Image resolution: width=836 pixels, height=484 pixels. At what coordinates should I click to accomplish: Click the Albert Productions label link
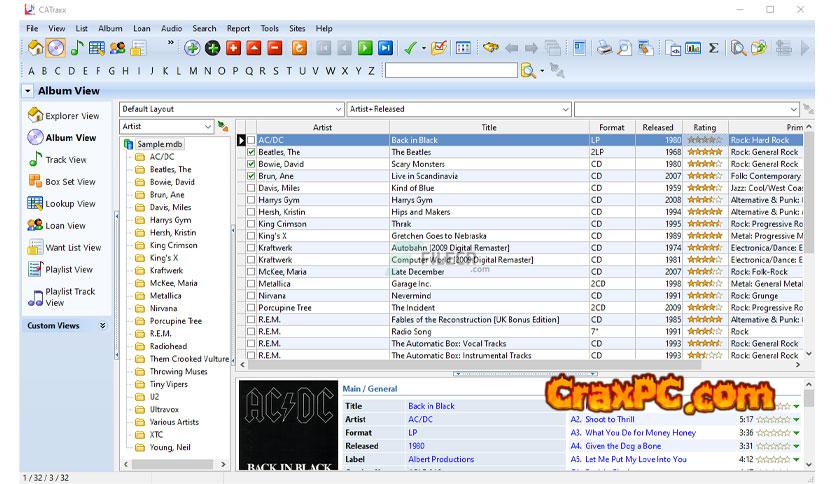[440, 459]
